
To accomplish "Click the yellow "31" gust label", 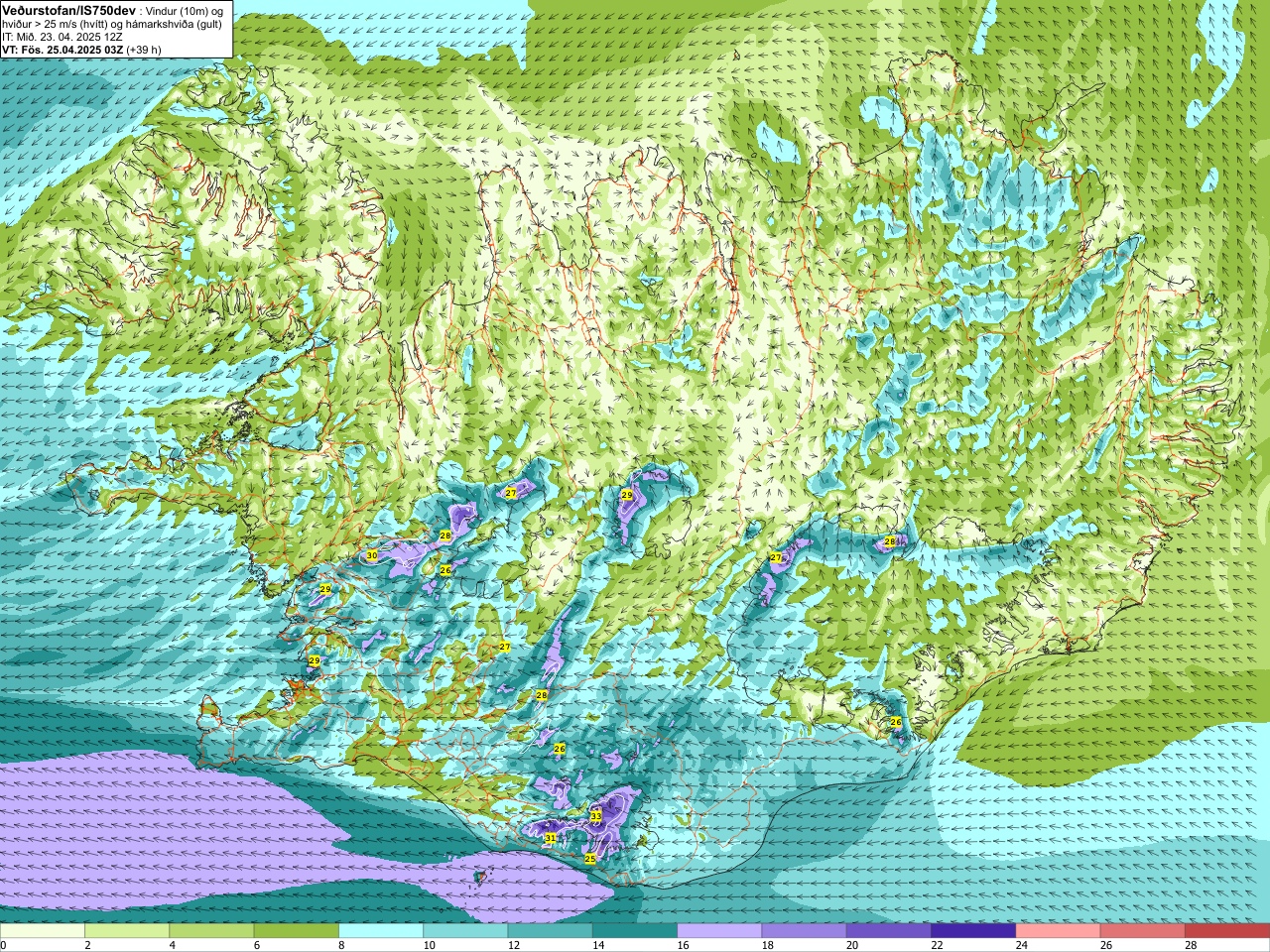I will (x=550, y=838).
